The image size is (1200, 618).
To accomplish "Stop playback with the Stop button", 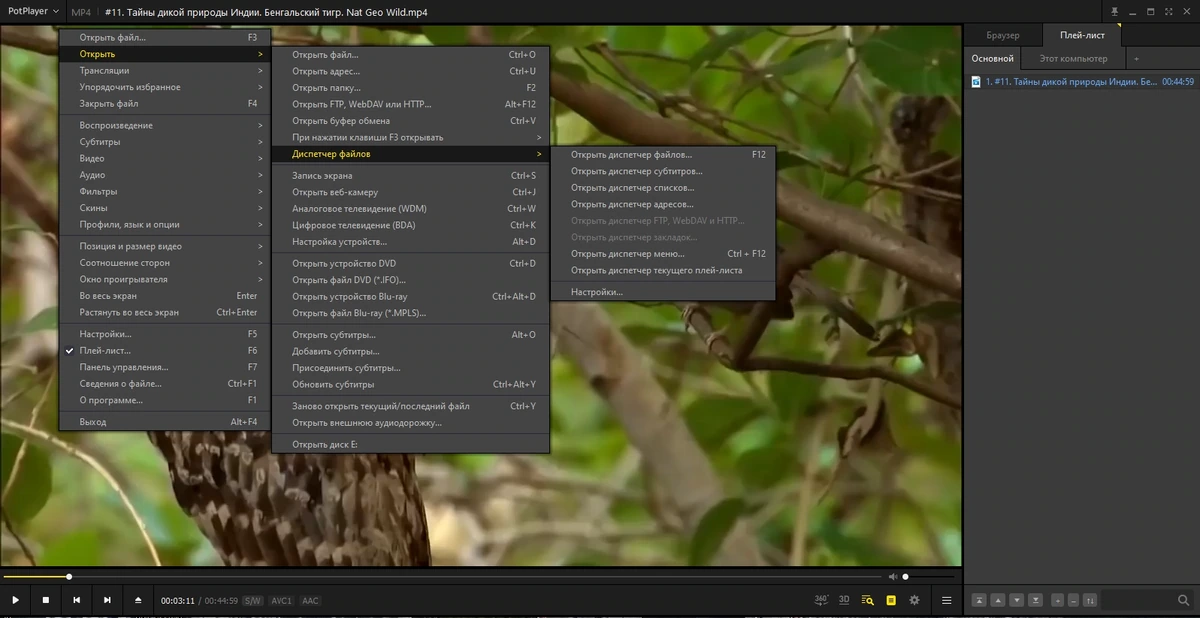I will tap(45, 600).
